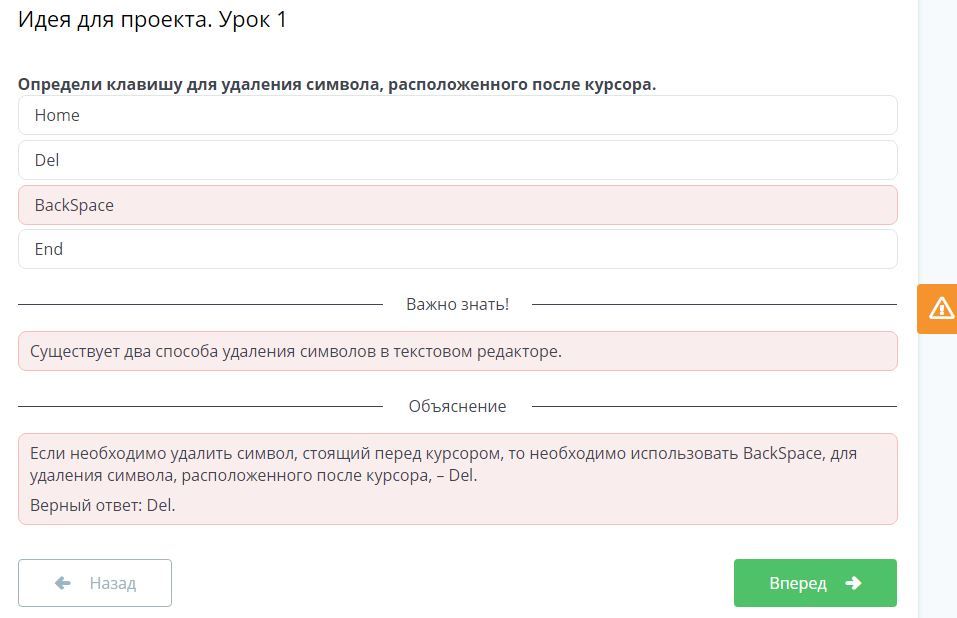
Task: Click the horizontal line right of Объяснение
Action: pos(714,407)
